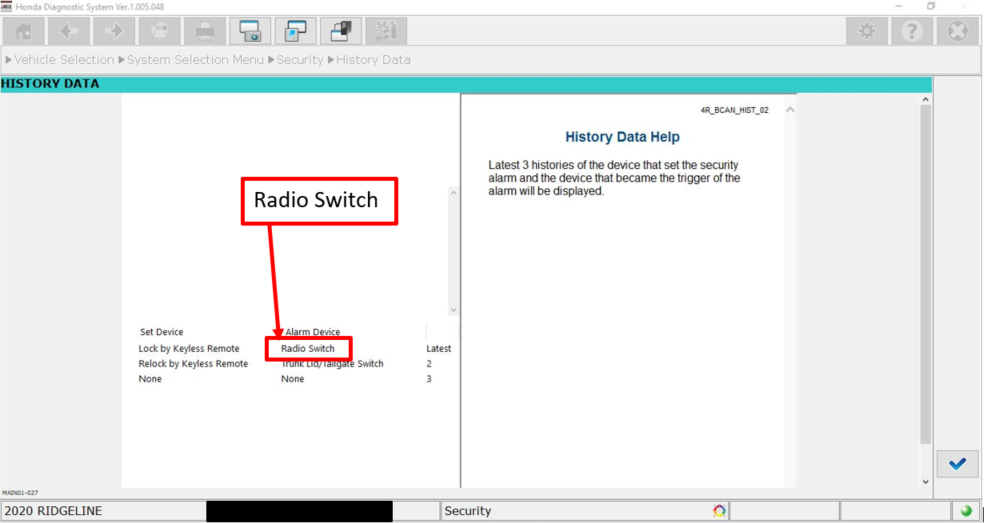
Task: Select the Lock by Keyless Remote row
Action: (189, 349)
